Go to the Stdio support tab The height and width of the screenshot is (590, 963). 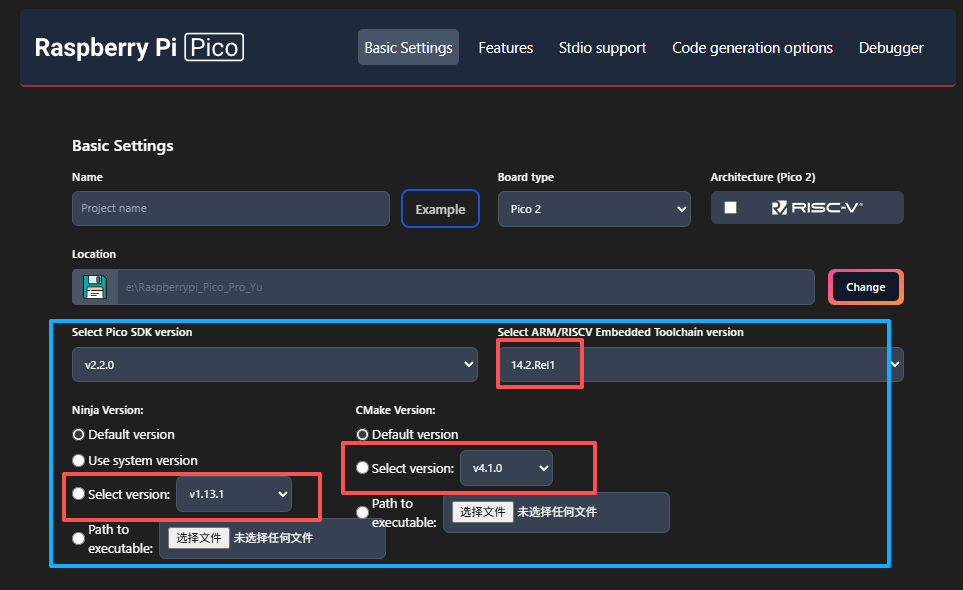[602, 47]
